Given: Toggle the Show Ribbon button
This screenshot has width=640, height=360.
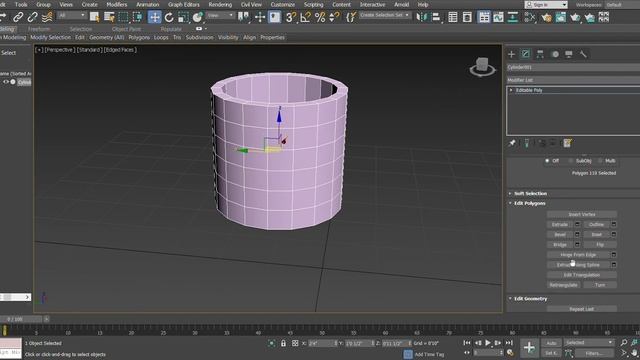Looking at the screenshot, I should (x=484, y=17).
